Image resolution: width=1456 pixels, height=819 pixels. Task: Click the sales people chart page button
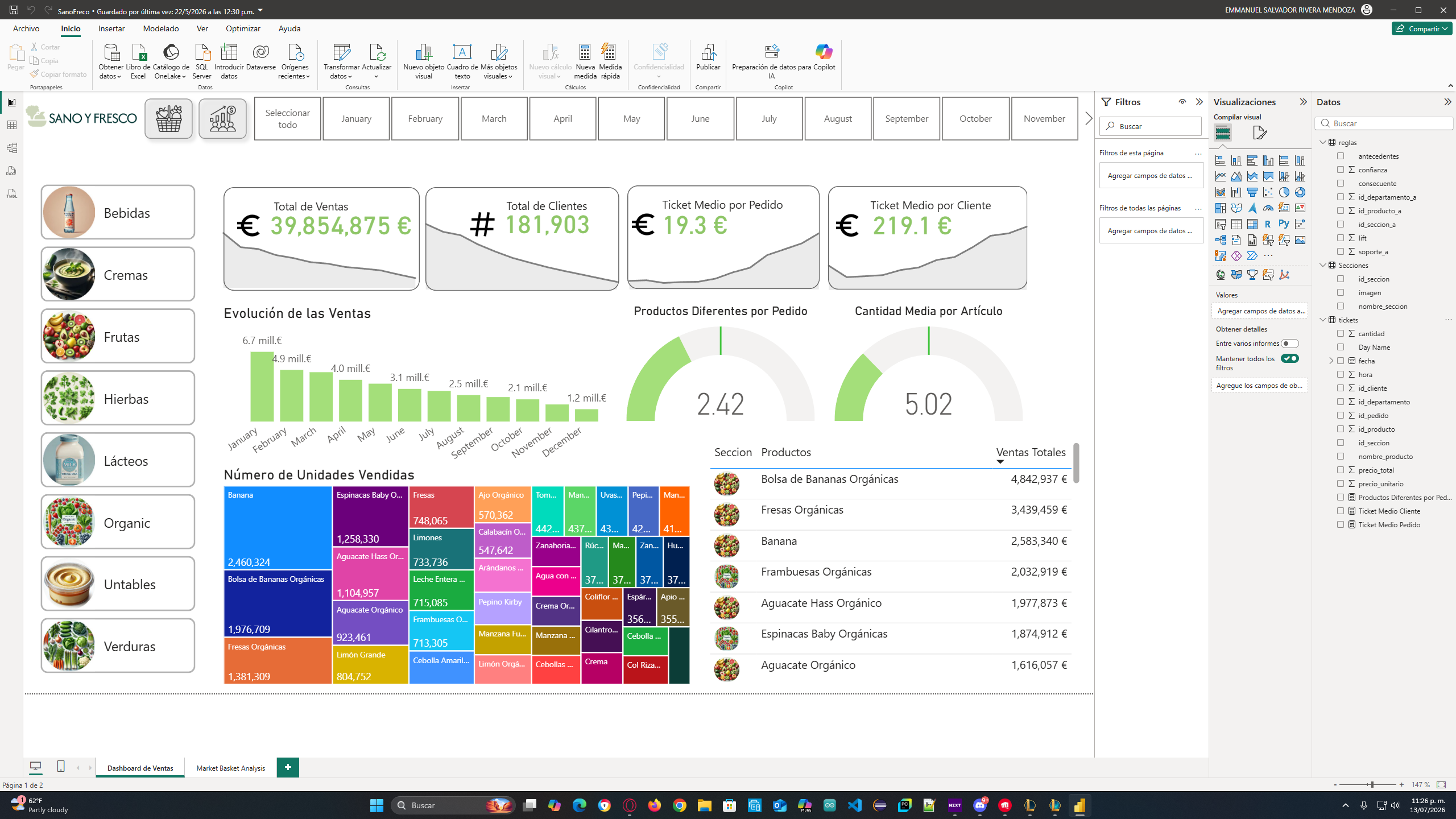click(x=223, y=118)
